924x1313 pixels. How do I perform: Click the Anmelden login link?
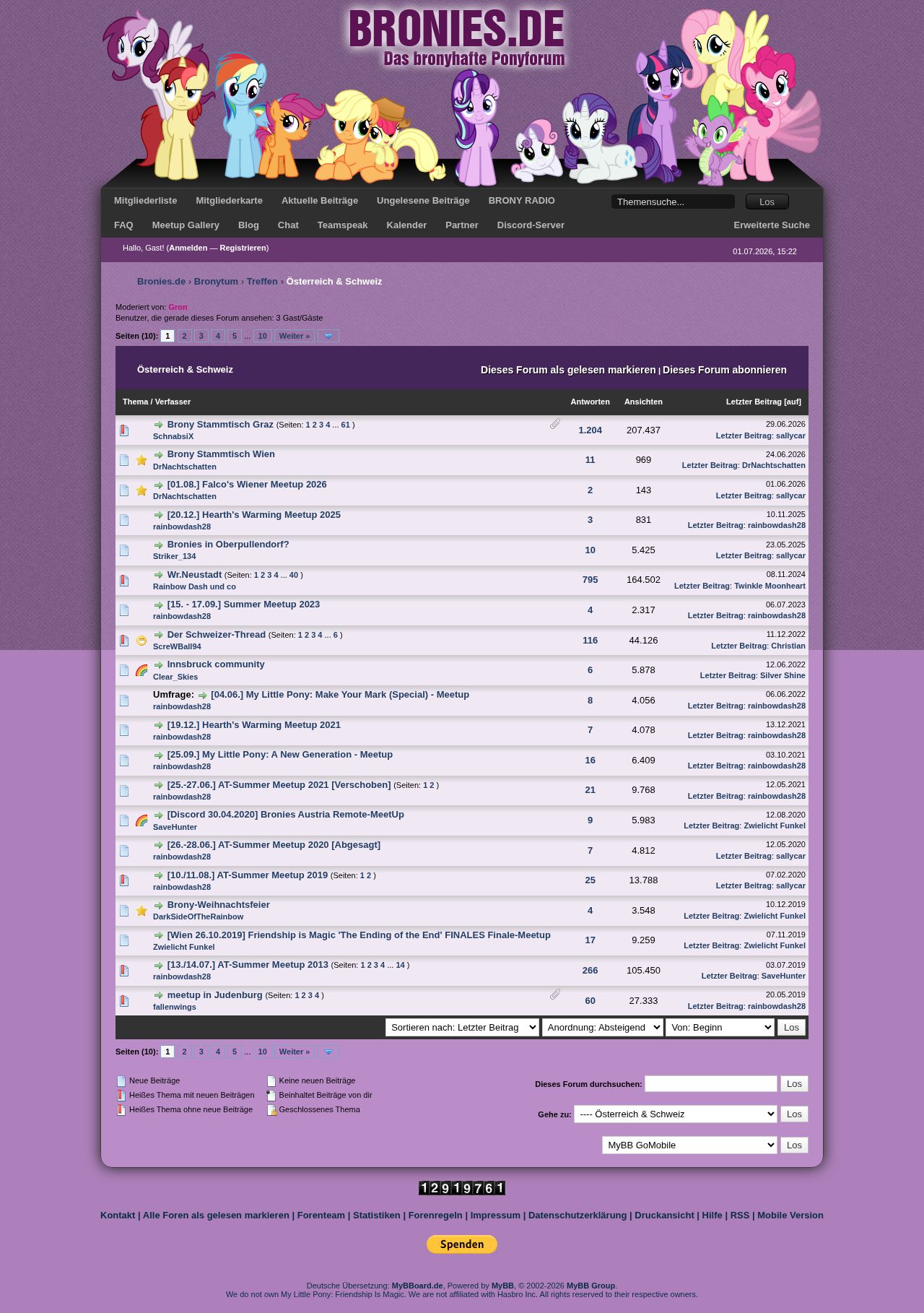(188, 248)
